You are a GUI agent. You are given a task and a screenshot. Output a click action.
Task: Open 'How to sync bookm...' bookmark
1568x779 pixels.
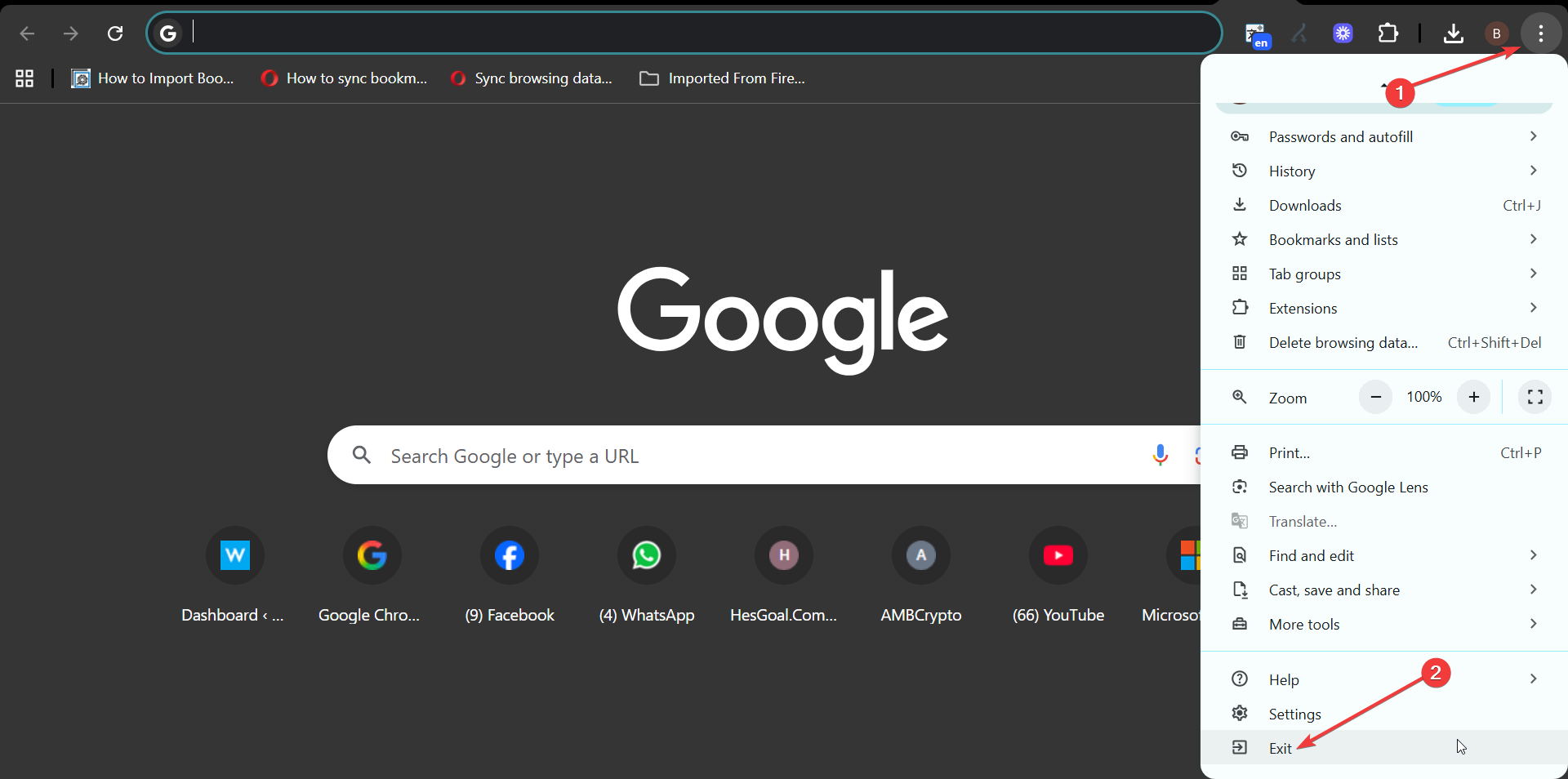[344, 78]
